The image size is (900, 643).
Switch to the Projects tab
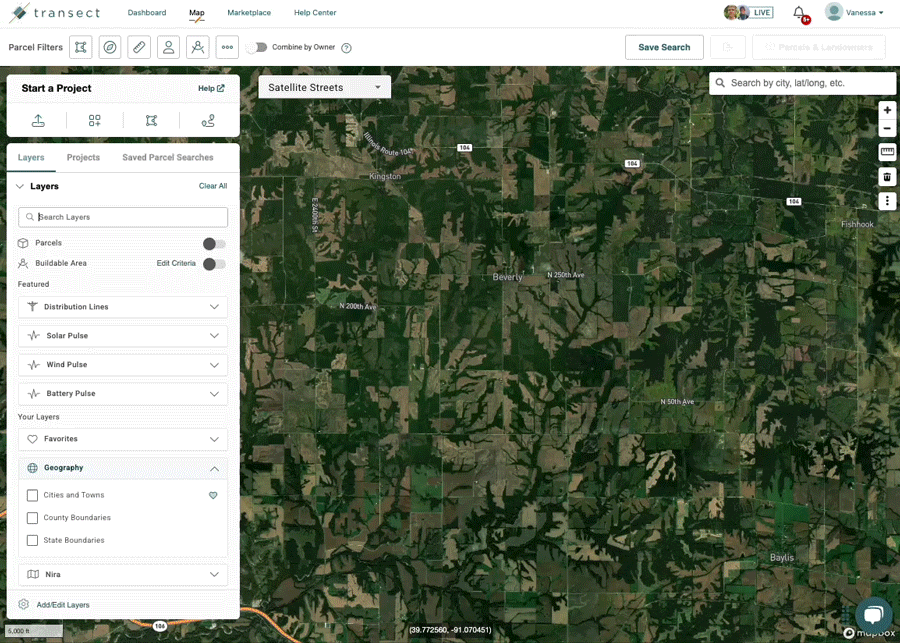[83, 157]
